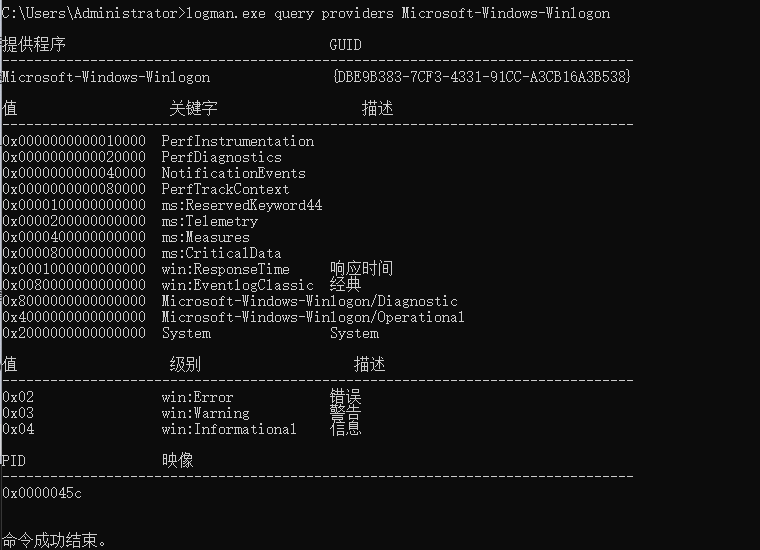Click the win:EventlogClassic keyword
Viewport: 760px width, 550px height.
pyautogui.click(x=238, y=285)
